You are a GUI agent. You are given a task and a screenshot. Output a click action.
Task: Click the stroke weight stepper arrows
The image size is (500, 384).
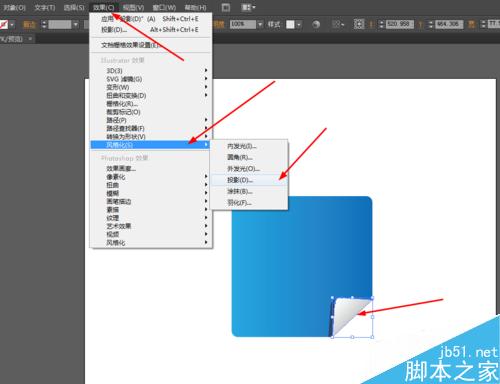pyautogui.click(x=44, y=24)
